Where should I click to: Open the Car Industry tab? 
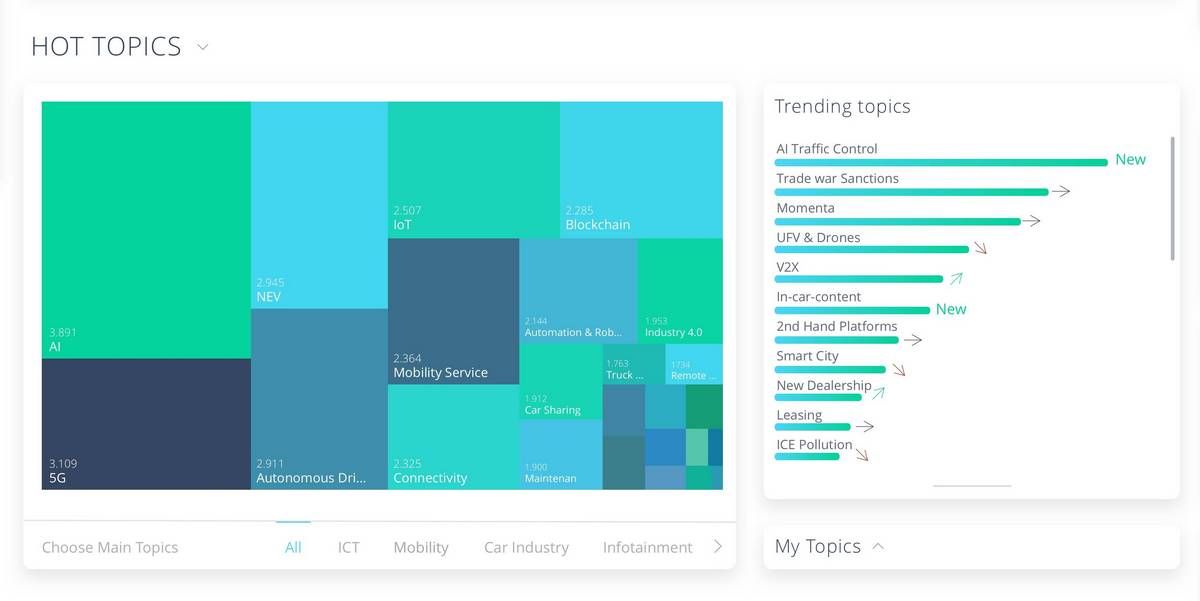[x=526, y=547]
